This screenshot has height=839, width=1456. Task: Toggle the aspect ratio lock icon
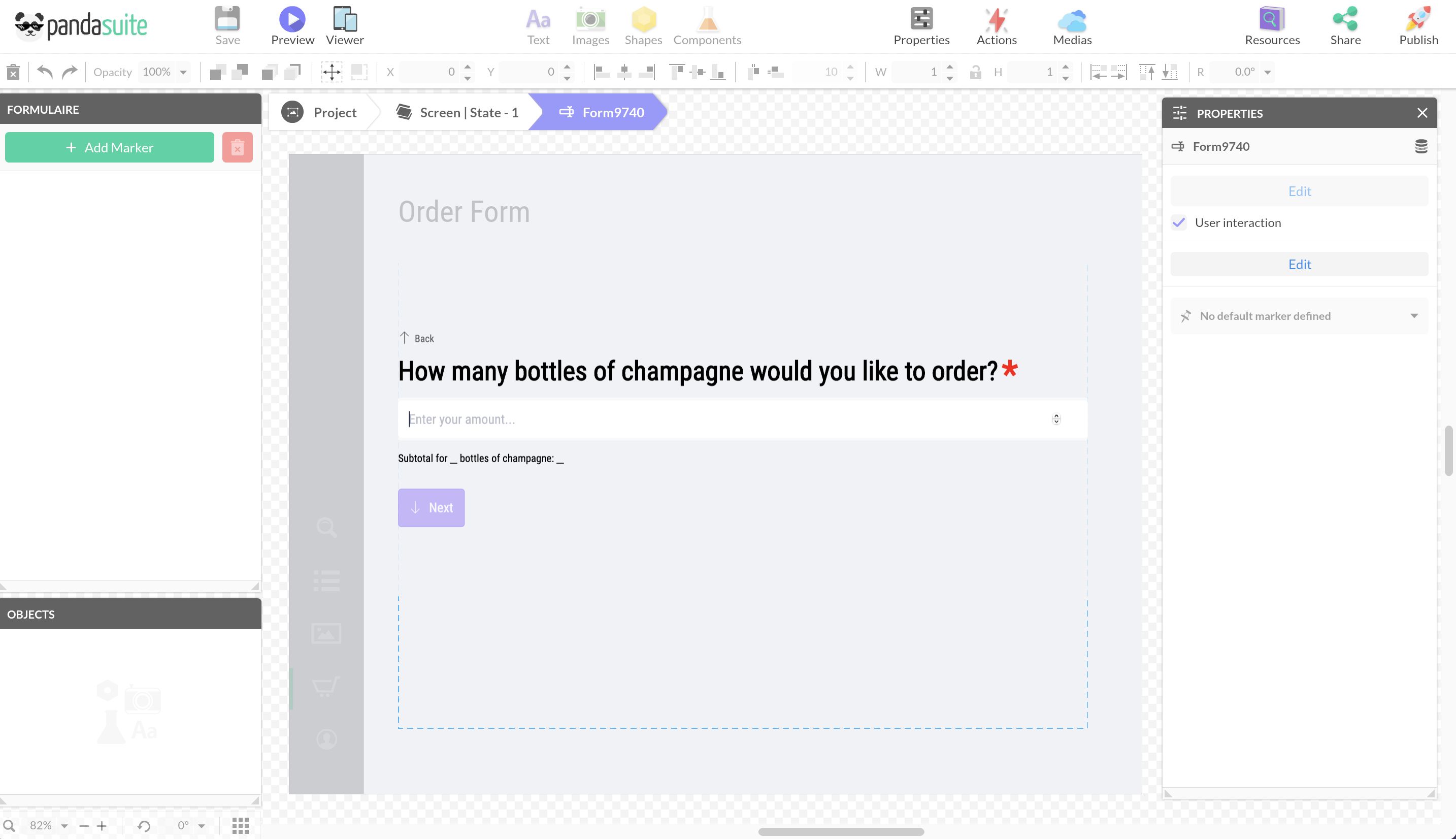click(x=975, y=72)
